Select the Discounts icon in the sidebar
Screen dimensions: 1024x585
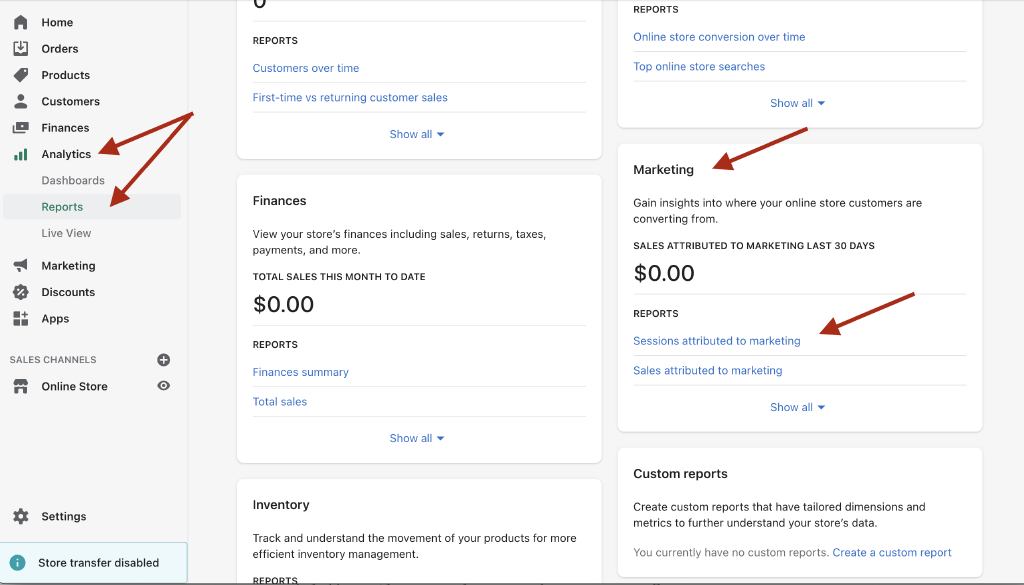[22, 292]
